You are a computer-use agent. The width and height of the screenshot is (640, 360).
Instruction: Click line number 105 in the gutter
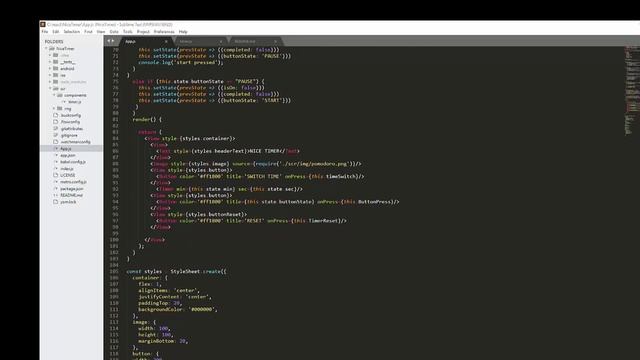click(x=114, y=271)
